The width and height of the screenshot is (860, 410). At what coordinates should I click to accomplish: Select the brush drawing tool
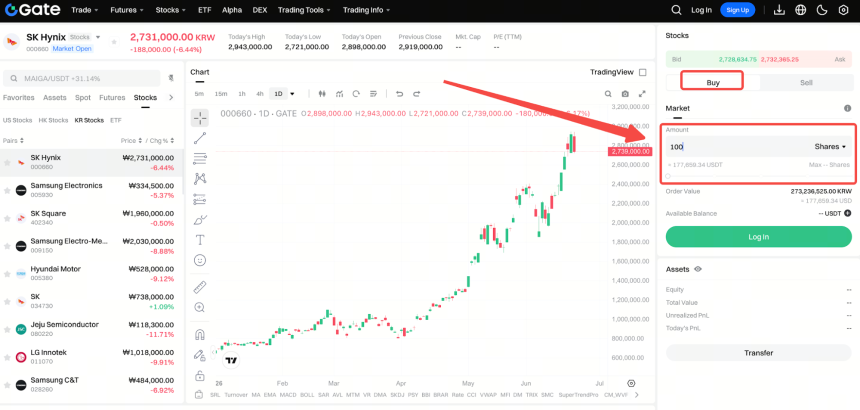(200, 220)
